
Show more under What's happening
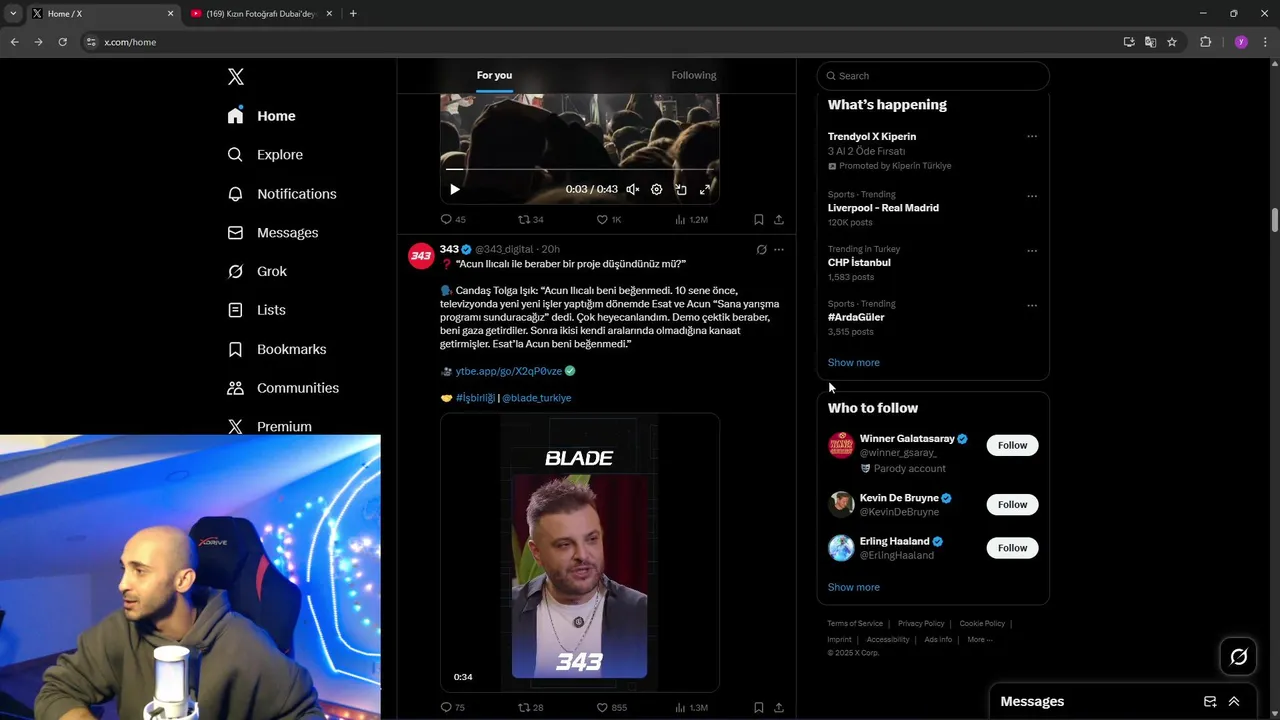(x=854, y=362)
